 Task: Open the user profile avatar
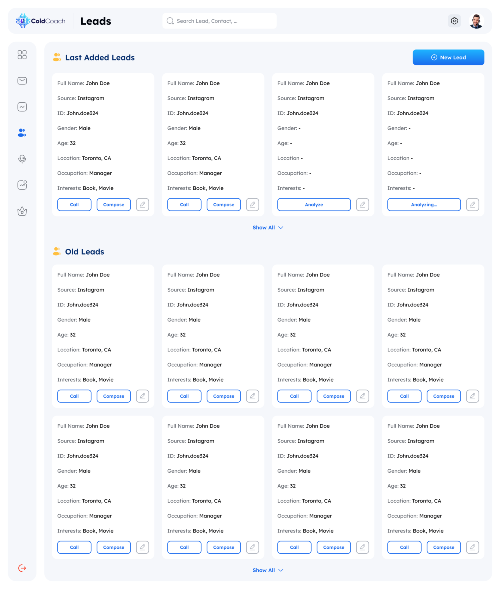[476, 21]
